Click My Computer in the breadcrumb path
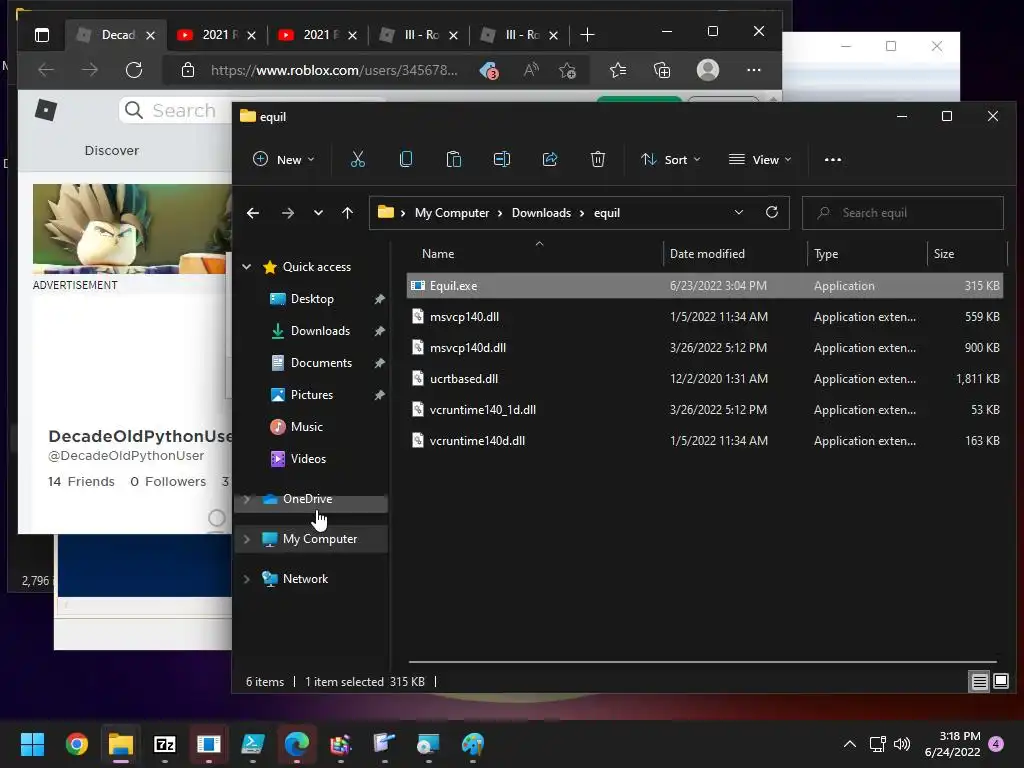 coord(452,213)
